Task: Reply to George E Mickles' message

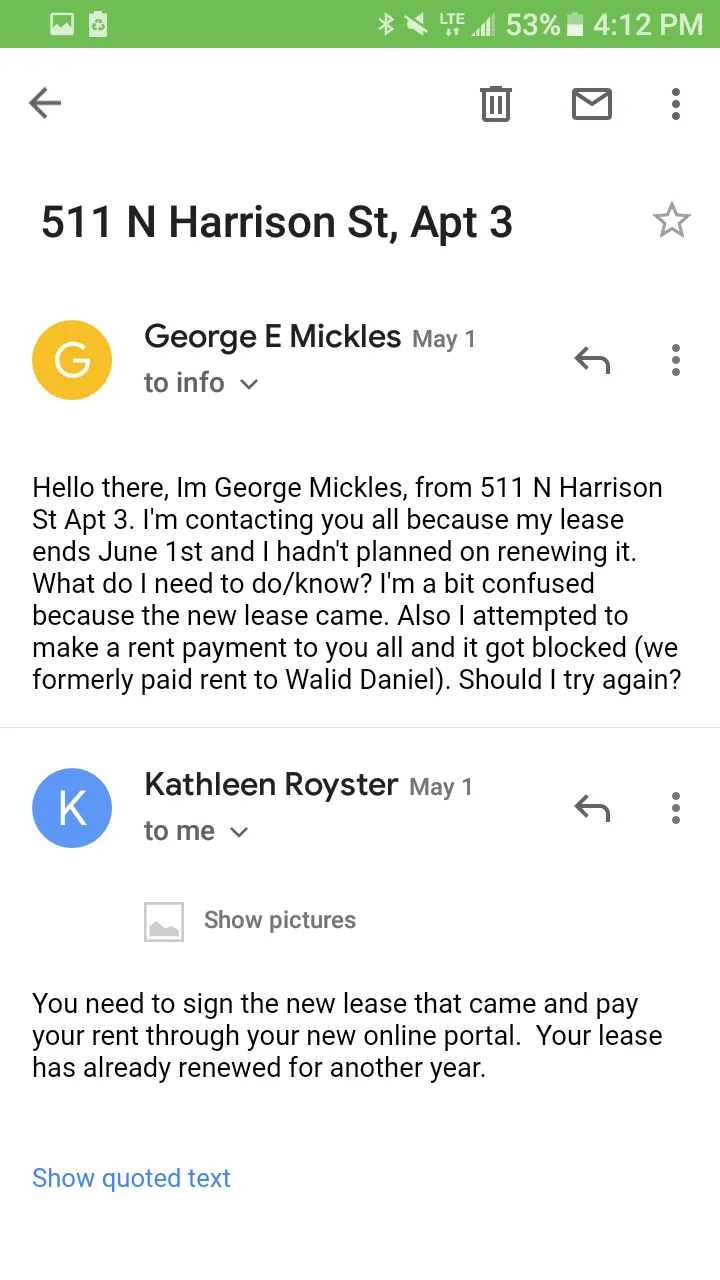Action: click(591, 360)
